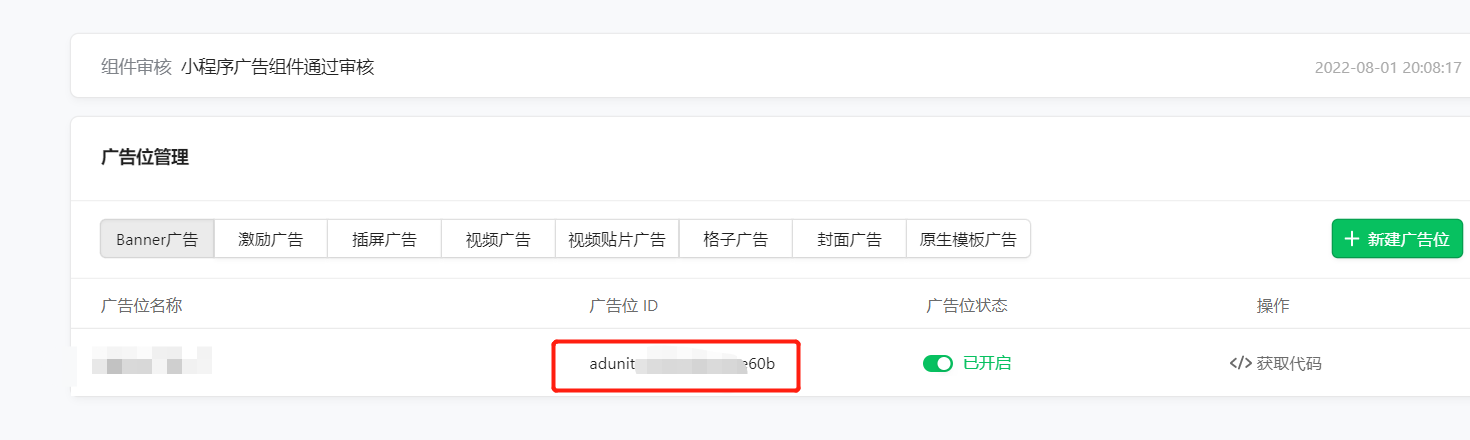Click the plus icon on 新建广告位
This screenshot has height=440, width=1470.
[x=1352, y=239]
